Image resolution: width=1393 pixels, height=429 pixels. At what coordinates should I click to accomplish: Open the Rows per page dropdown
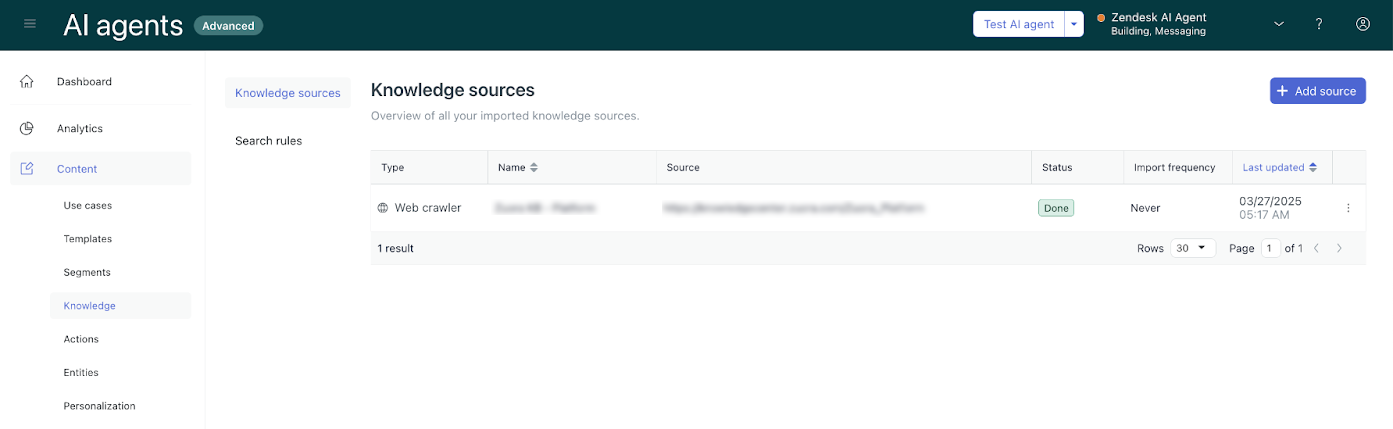[1192, 248]
